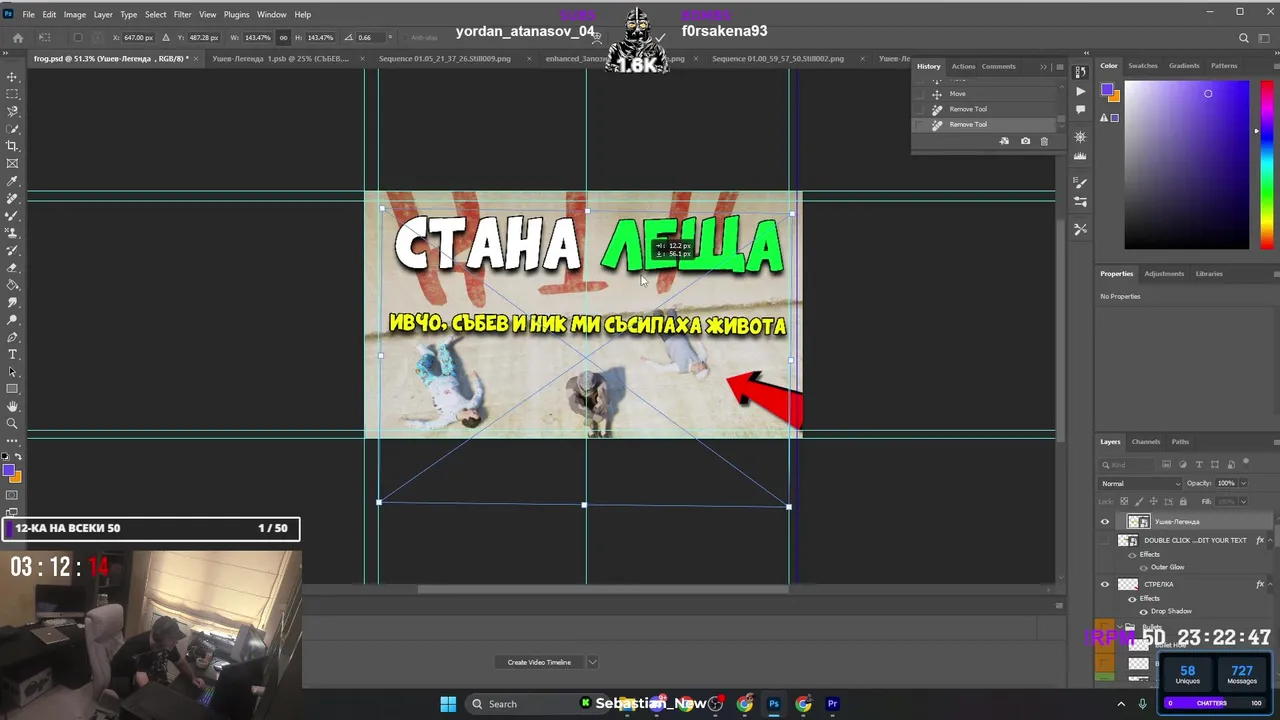This screenshot has width=1280, height=720.
Task: Collapse effects of DOUBLE CLICK text layer
Action: [1271, 540]
